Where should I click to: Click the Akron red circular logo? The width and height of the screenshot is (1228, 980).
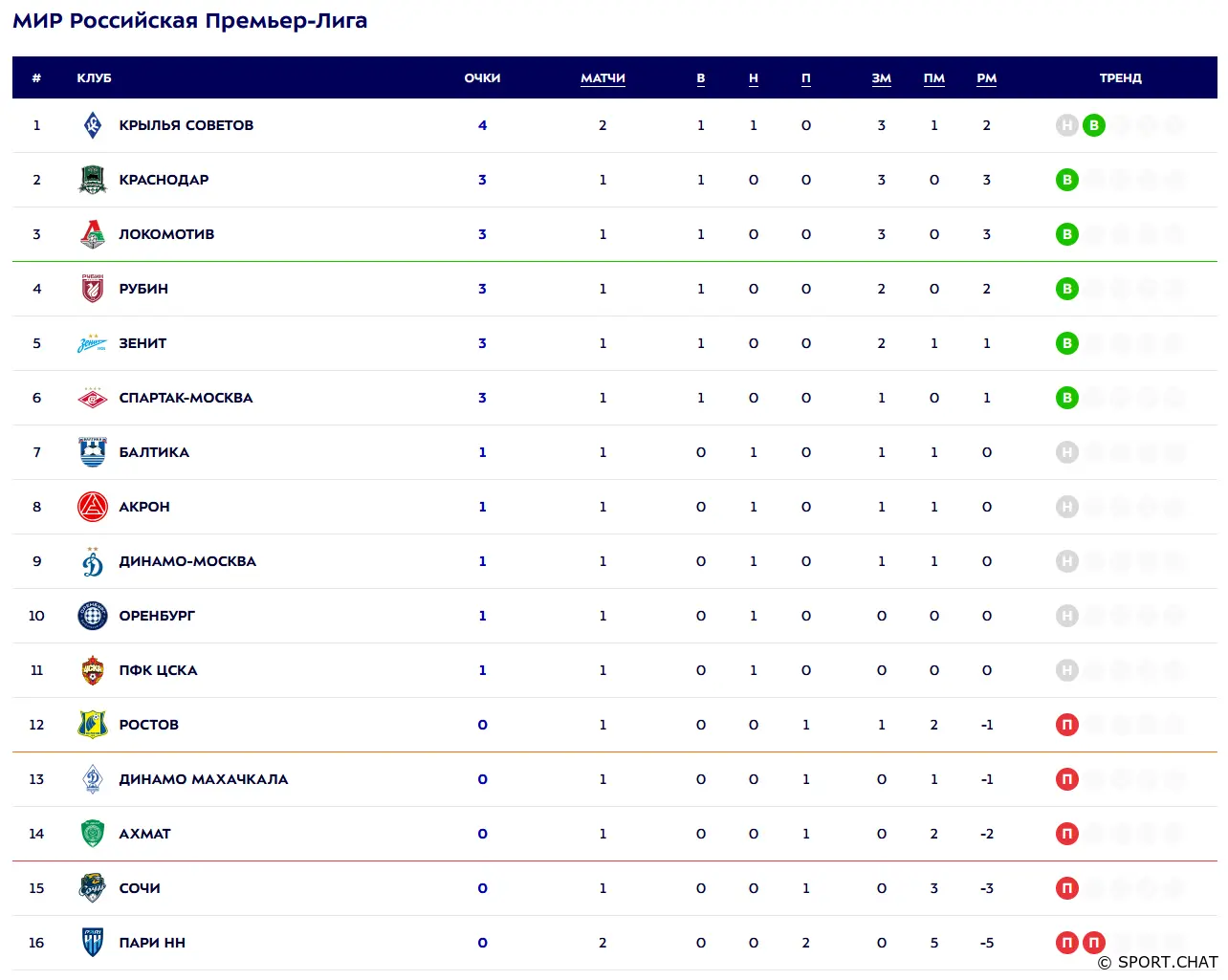tap(93, 507)
